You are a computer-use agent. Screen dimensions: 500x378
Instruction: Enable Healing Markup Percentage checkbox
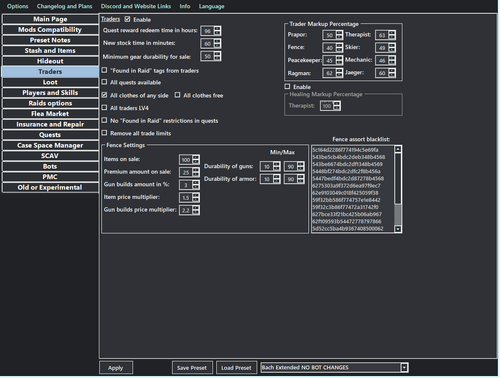click(287, 87)
